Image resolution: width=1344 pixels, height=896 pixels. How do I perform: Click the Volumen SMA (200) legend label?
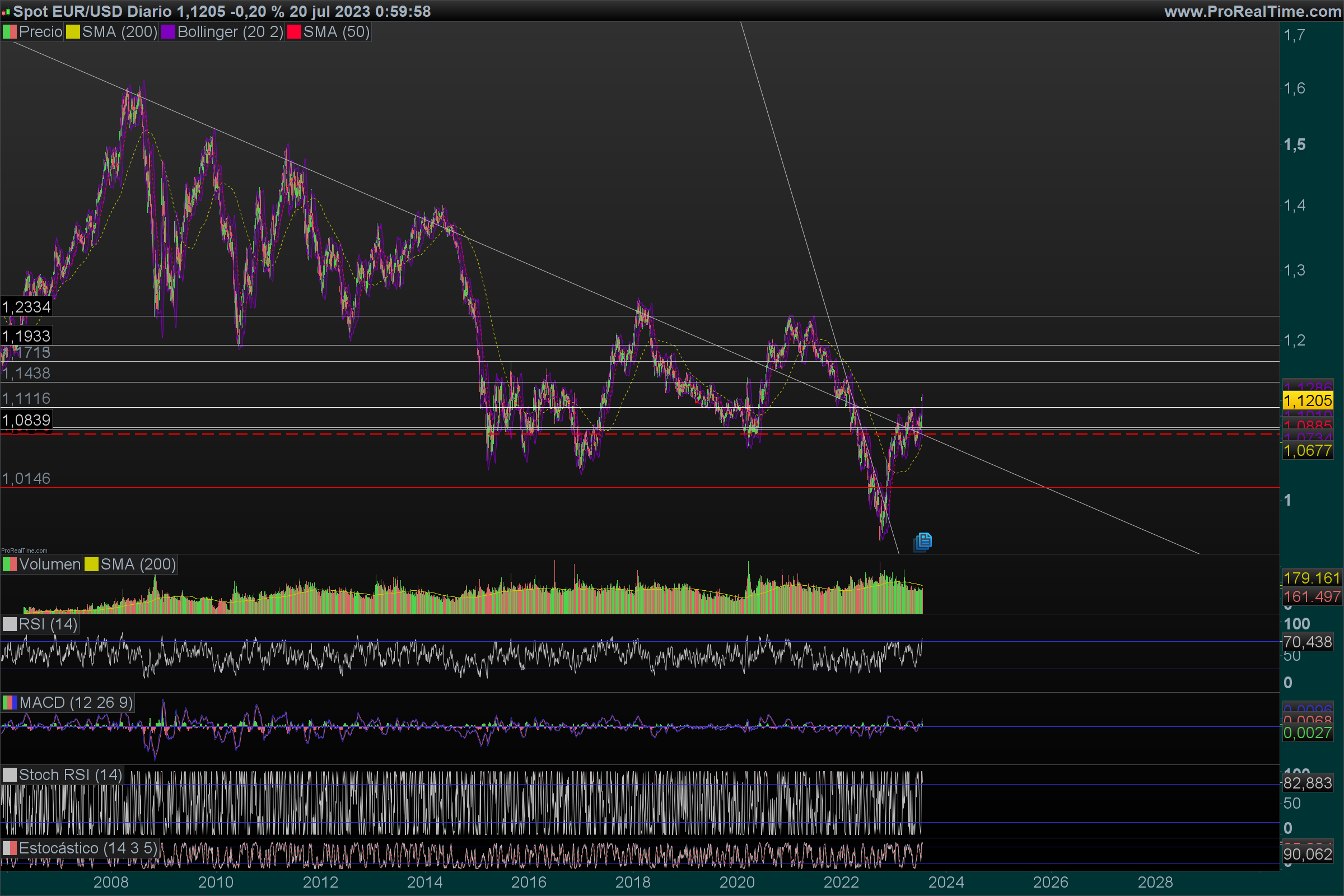click(138, 564)
